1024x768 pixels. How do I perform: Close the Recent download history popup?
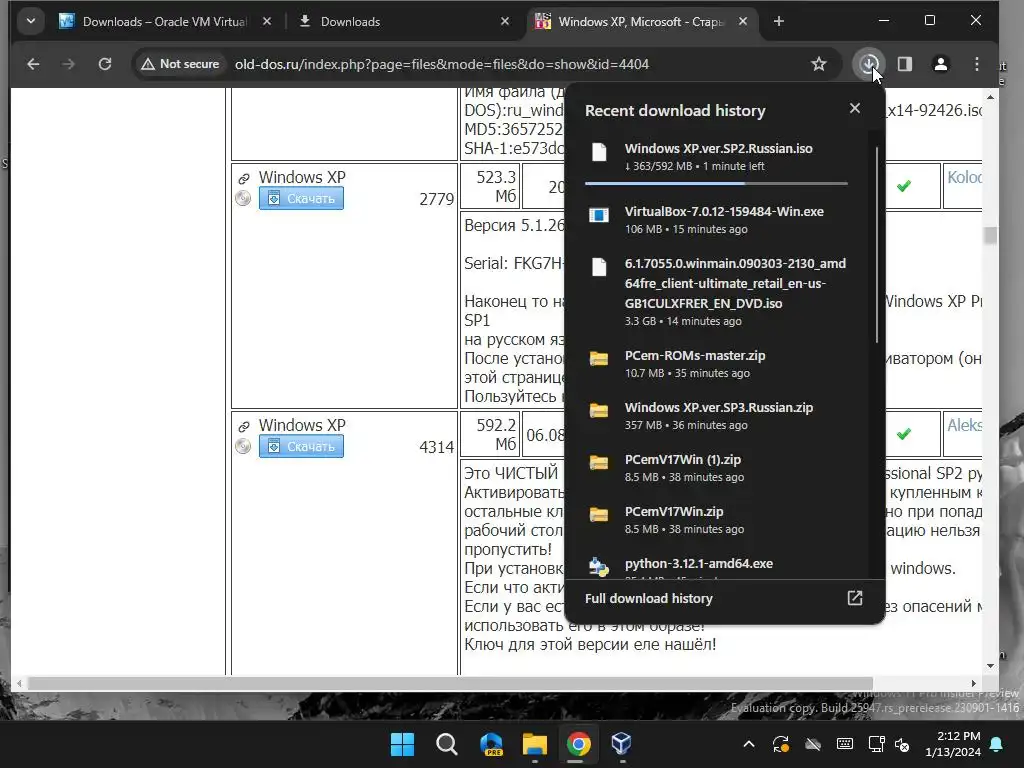pyautogui.click(x=855, y=108)
